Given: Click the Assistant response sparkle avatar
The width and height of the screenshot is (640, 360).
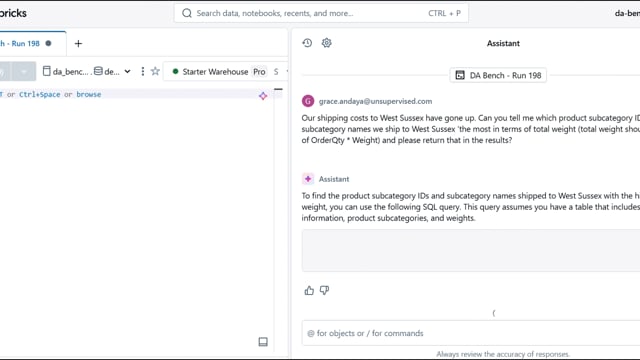Looking at the screenshot, I should (x=308, y=179).
